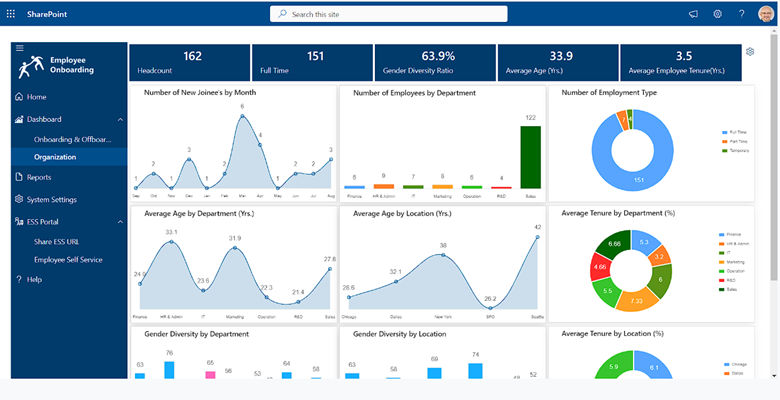Screen dimensions: 780x400
Task: Open the settings gear in the top bar
Action: (717, 14)
